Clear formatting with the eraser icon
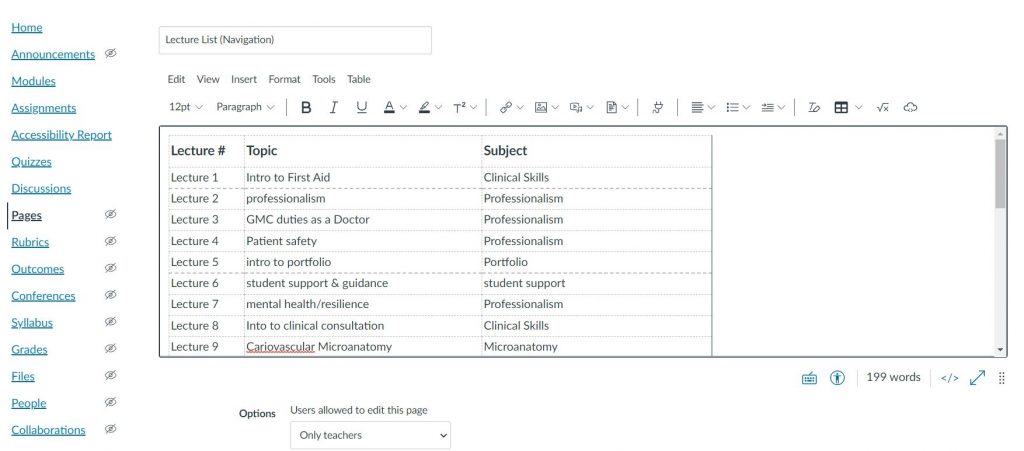 (x=814, y=107)
